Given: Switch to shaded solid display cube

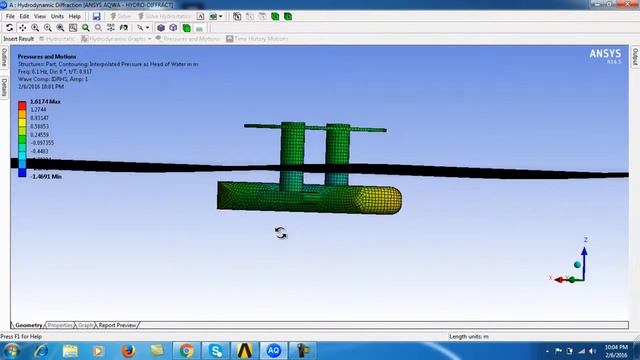Looking at the screenshot, I should tap(161, 28).
